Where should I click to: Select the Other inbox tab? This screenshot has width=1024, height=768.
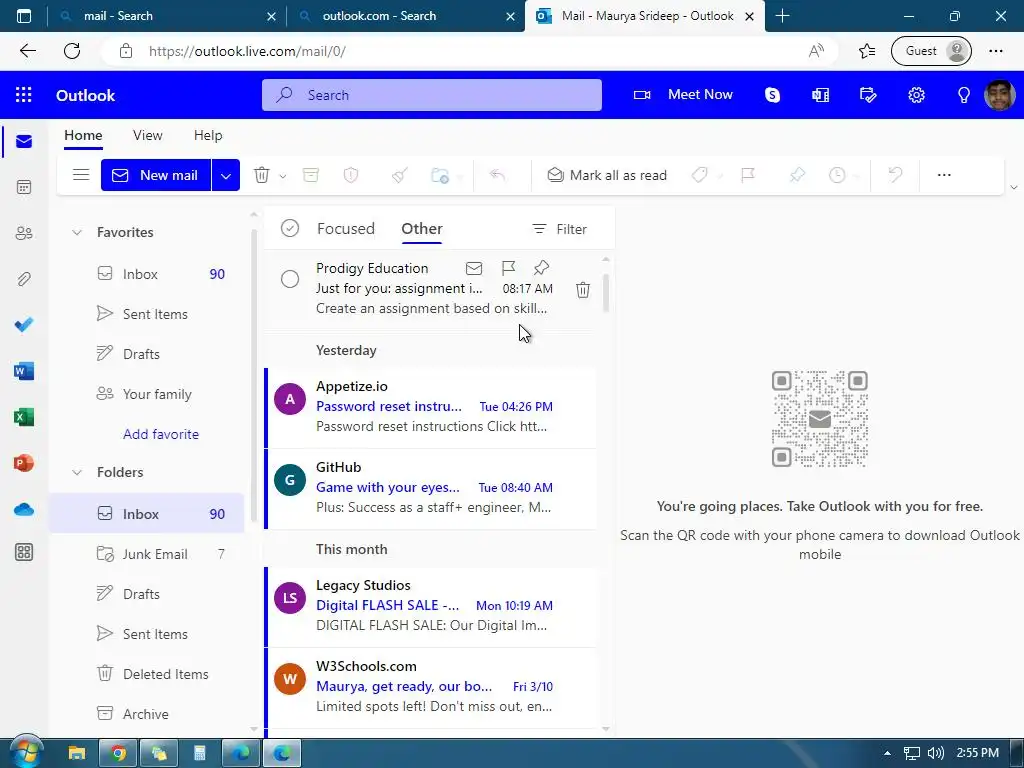422,229
